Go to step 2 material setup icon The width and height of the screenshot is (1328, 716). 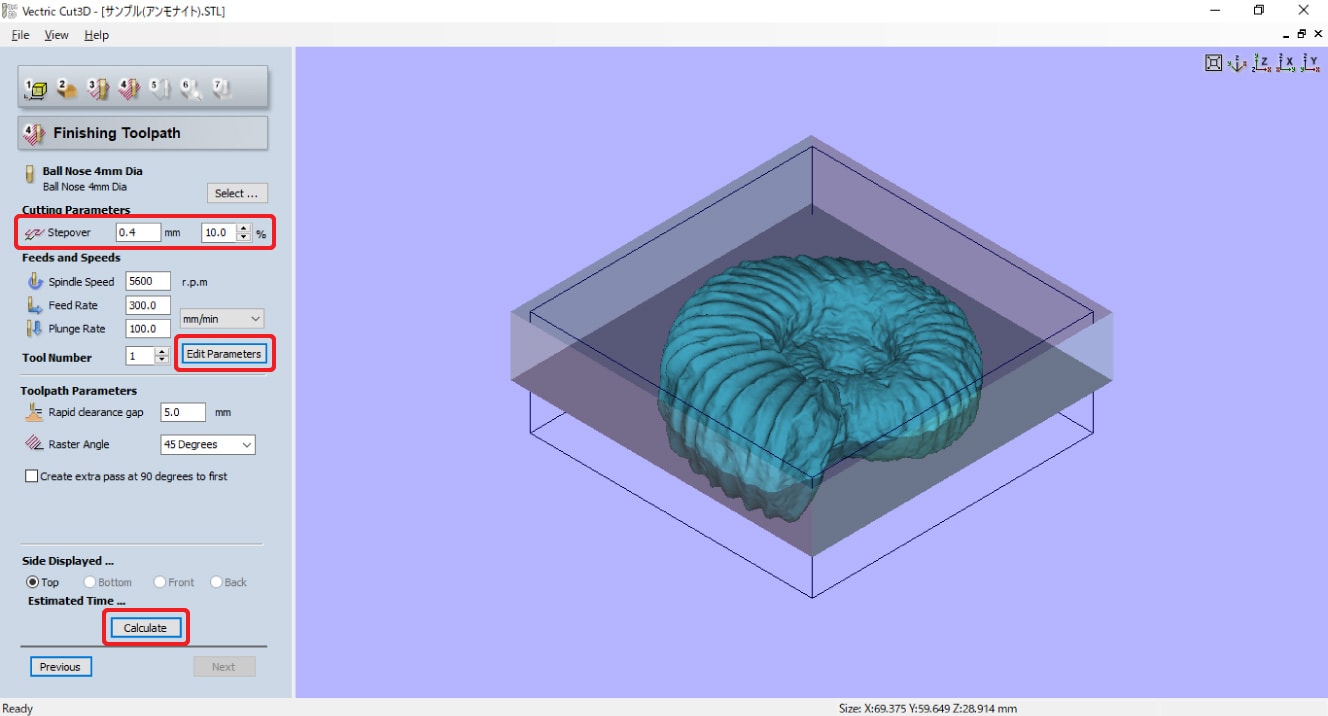tap(67, 89)
